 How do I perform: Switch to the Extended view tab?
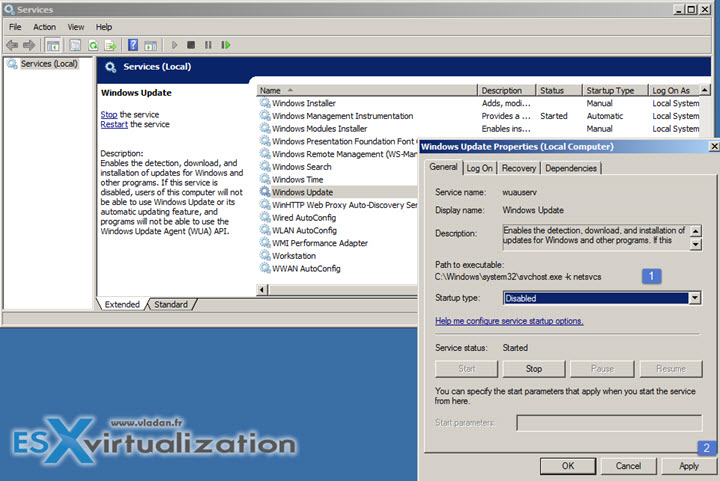pos(122,304)
